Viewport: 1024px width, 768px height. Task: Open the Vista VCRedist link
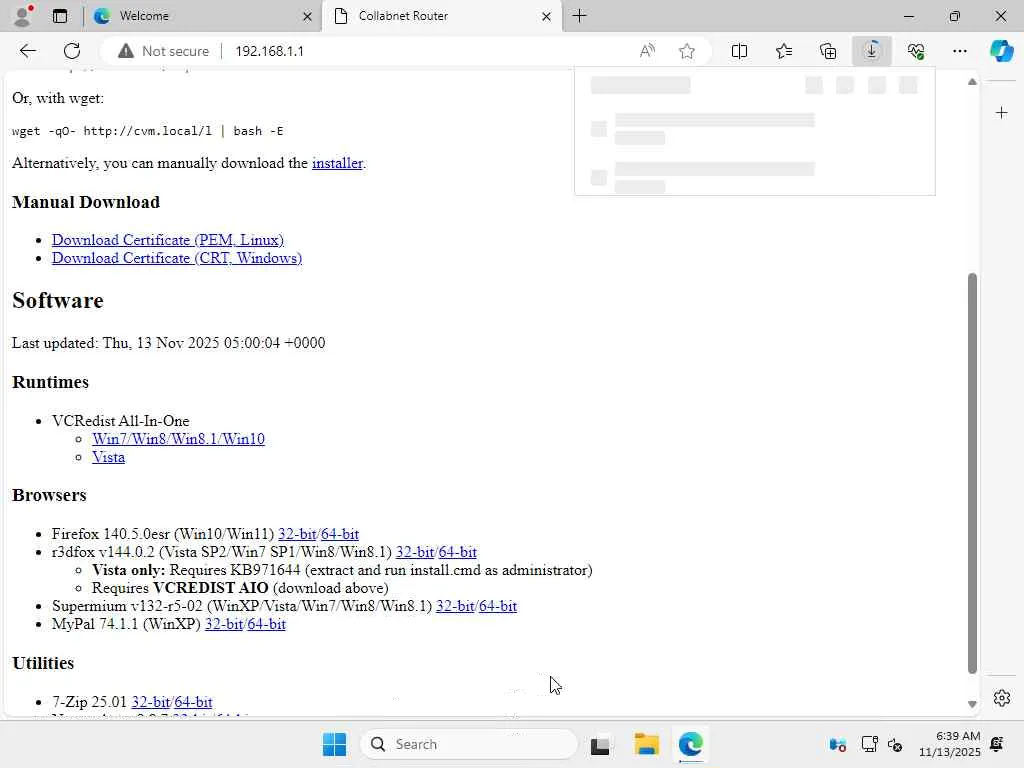[x=108, y=457]
